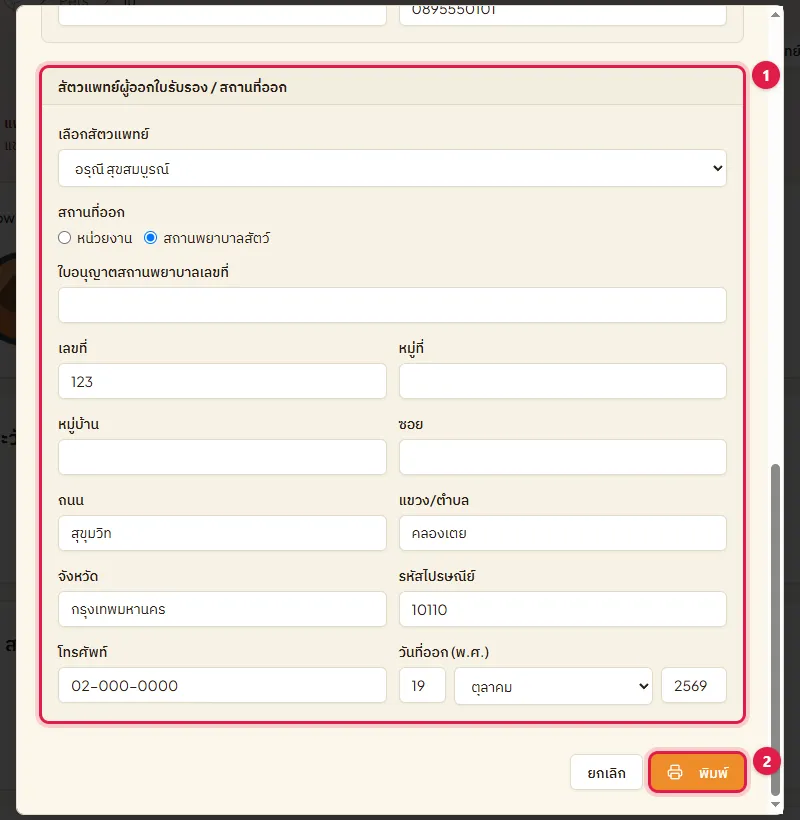Viewport: 800px width, 820px height.
Task: Focus the empty ซอย field
Action: [x=563, y=457]
